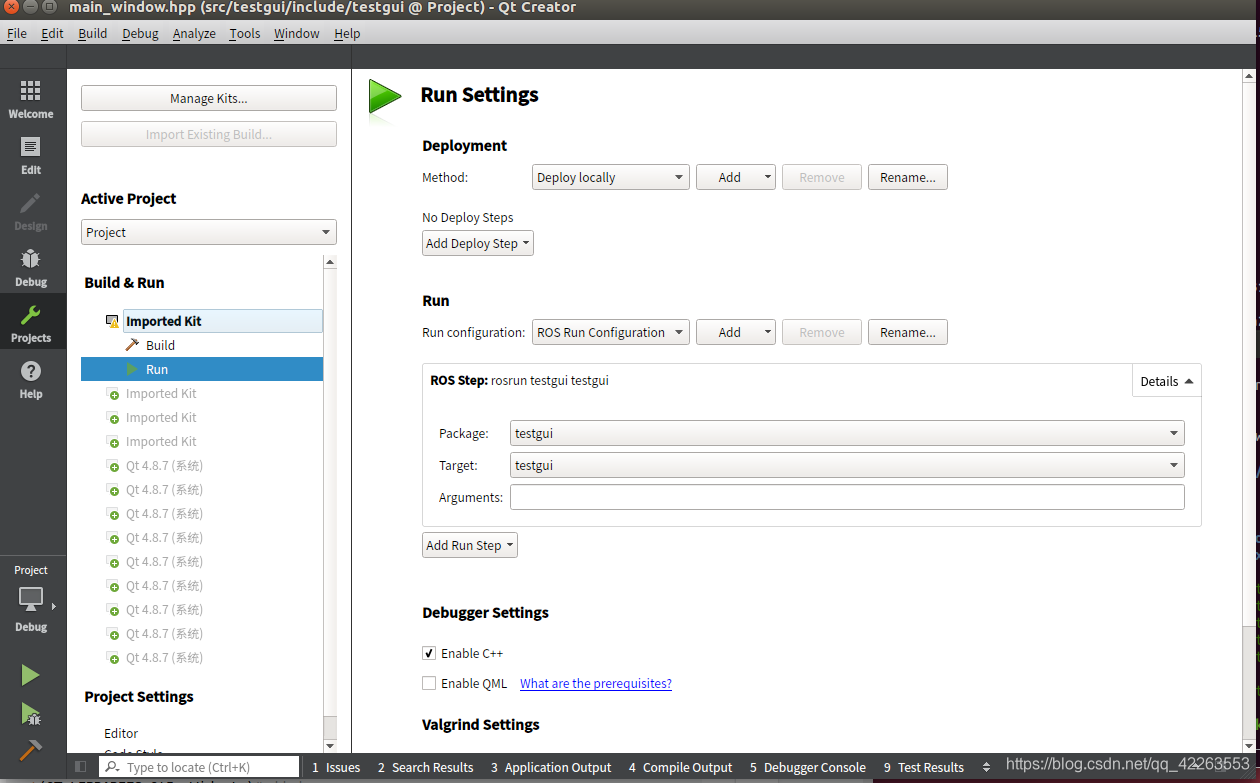Open the Help mode
This screenshot has width=1260, height=783.
(x=31, y=380)
